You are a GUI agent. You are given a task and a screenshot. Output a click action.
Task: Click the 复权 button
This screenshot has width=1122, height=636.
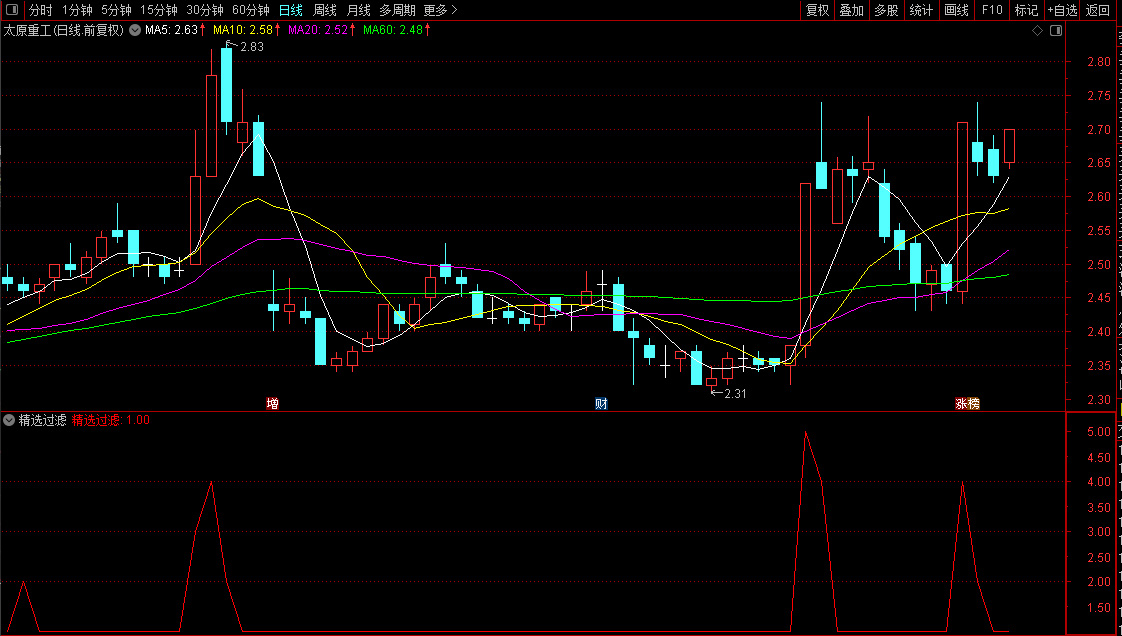817,10
